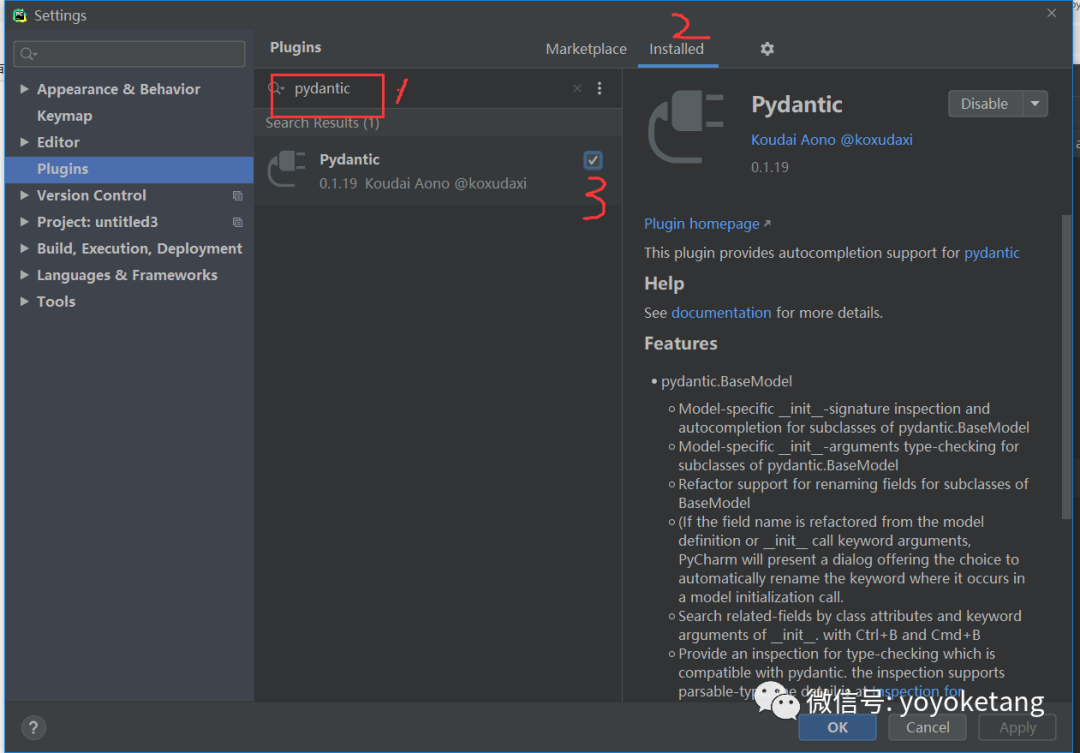Open the documentation link

coord(721,313)
